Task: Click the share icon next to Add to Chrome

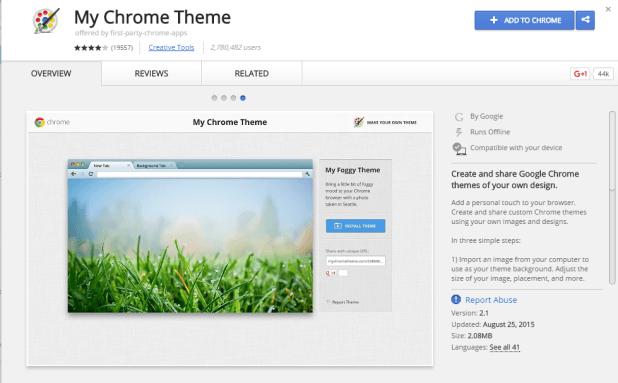Action: (x=585, y=20)
